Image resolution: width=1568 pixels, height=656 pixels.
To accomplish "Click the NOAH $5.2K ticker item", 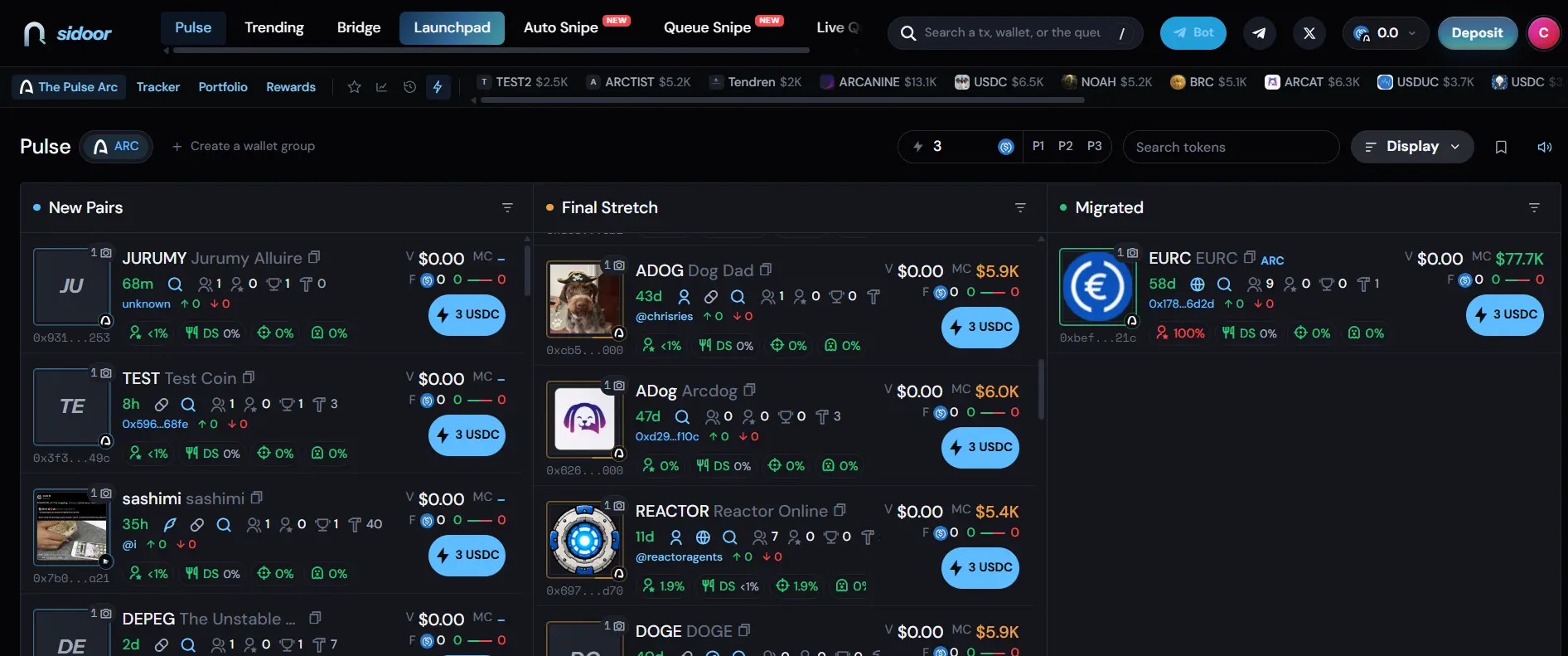I will click(1107, 82).
